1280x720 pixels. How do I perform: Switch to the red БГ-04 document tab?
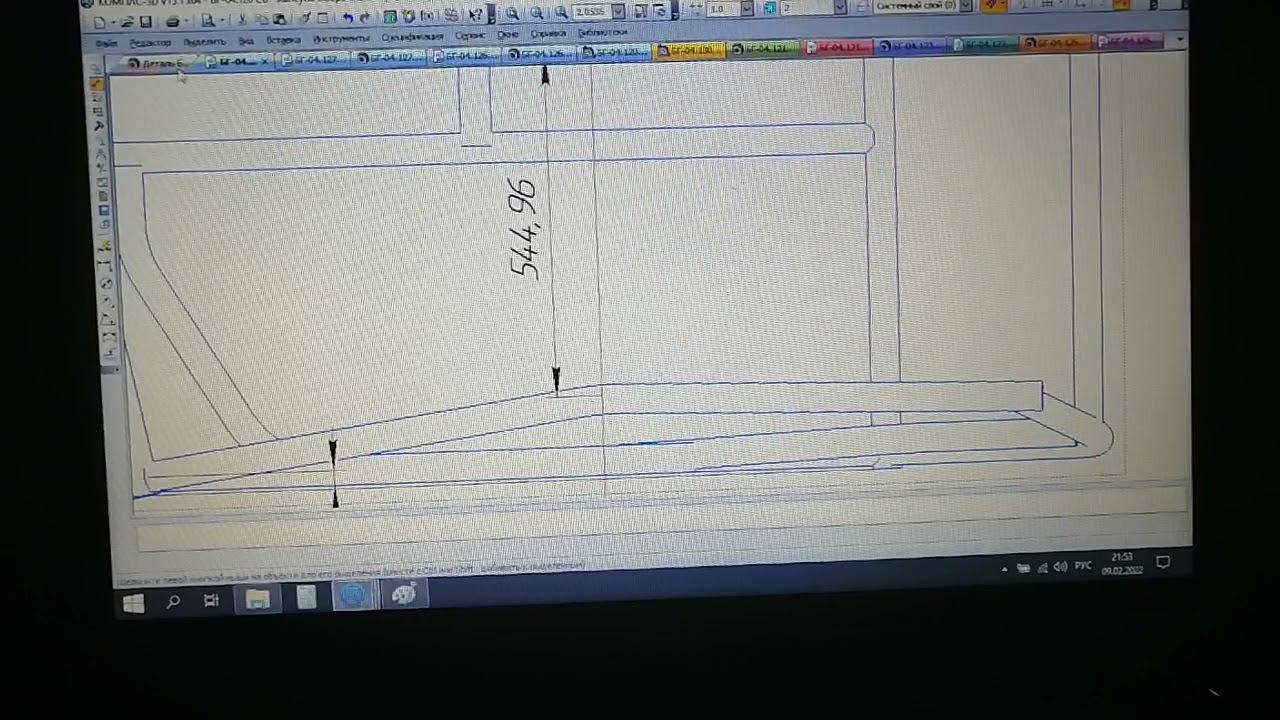(x=838, y=47)
